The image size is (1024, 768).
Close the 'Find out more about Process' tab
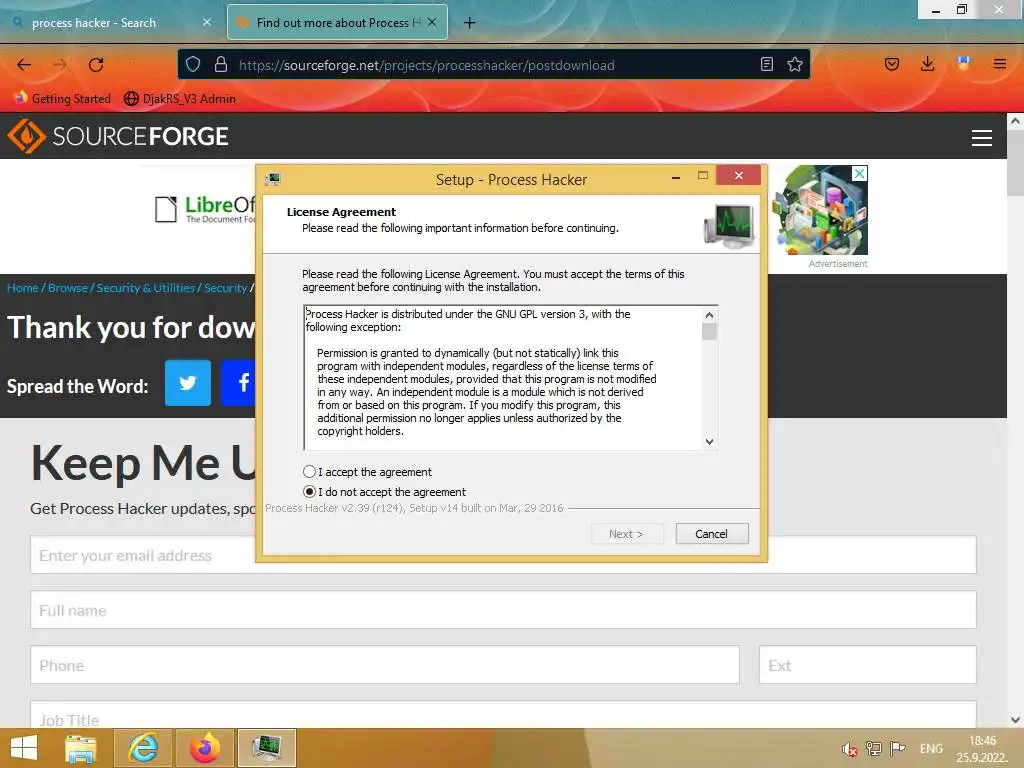tap(432, 22)
